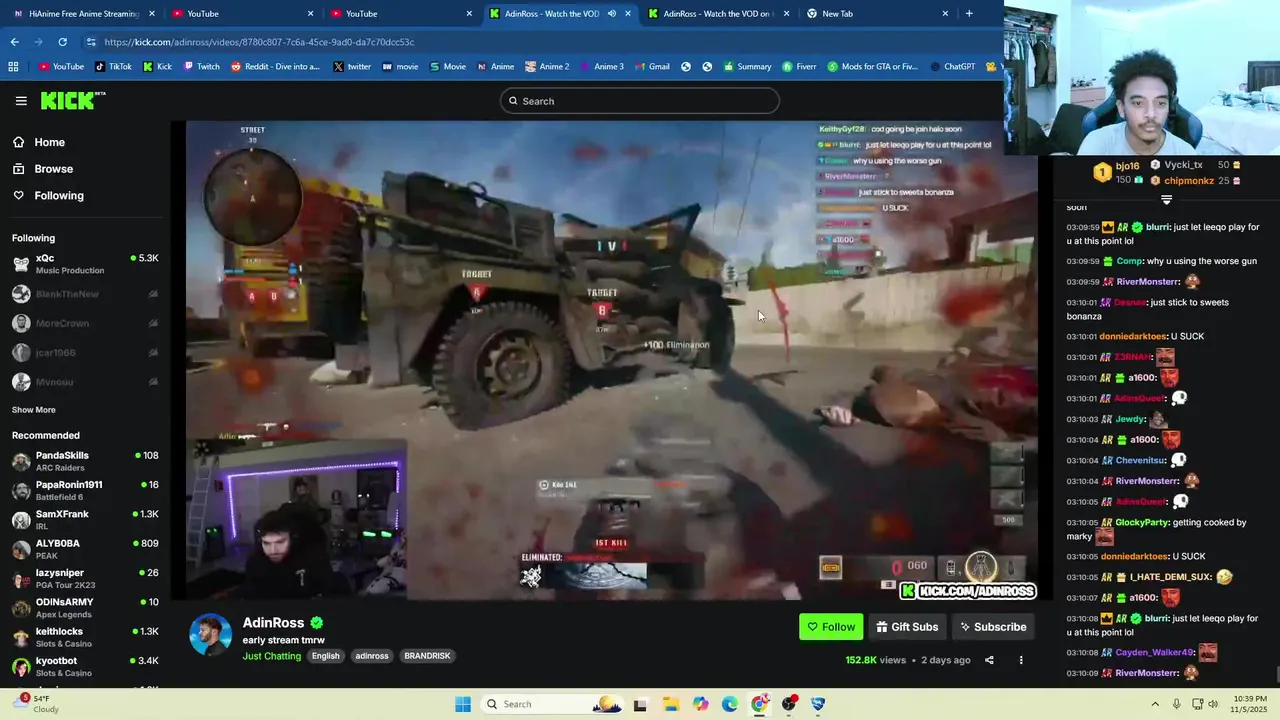Go to Browse in Kick sidebar
The width and height of the screenshot is (1280, 720).
coord(43,169)
